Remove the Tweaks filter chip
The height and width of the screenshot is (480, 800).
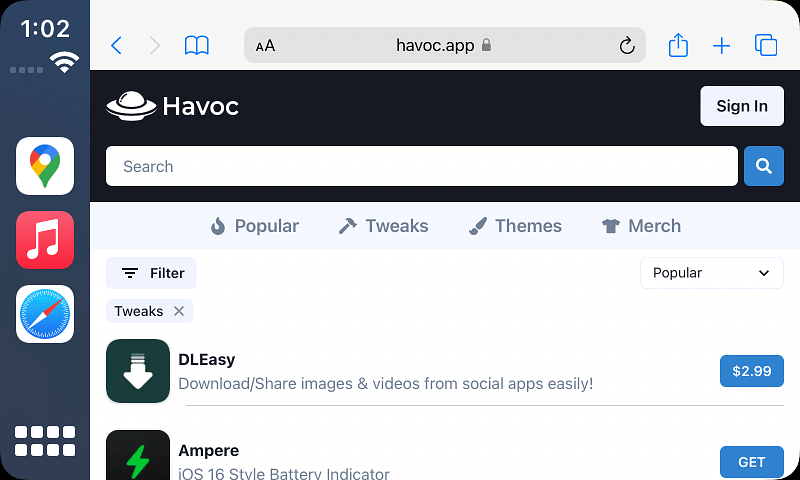point(179,311)
